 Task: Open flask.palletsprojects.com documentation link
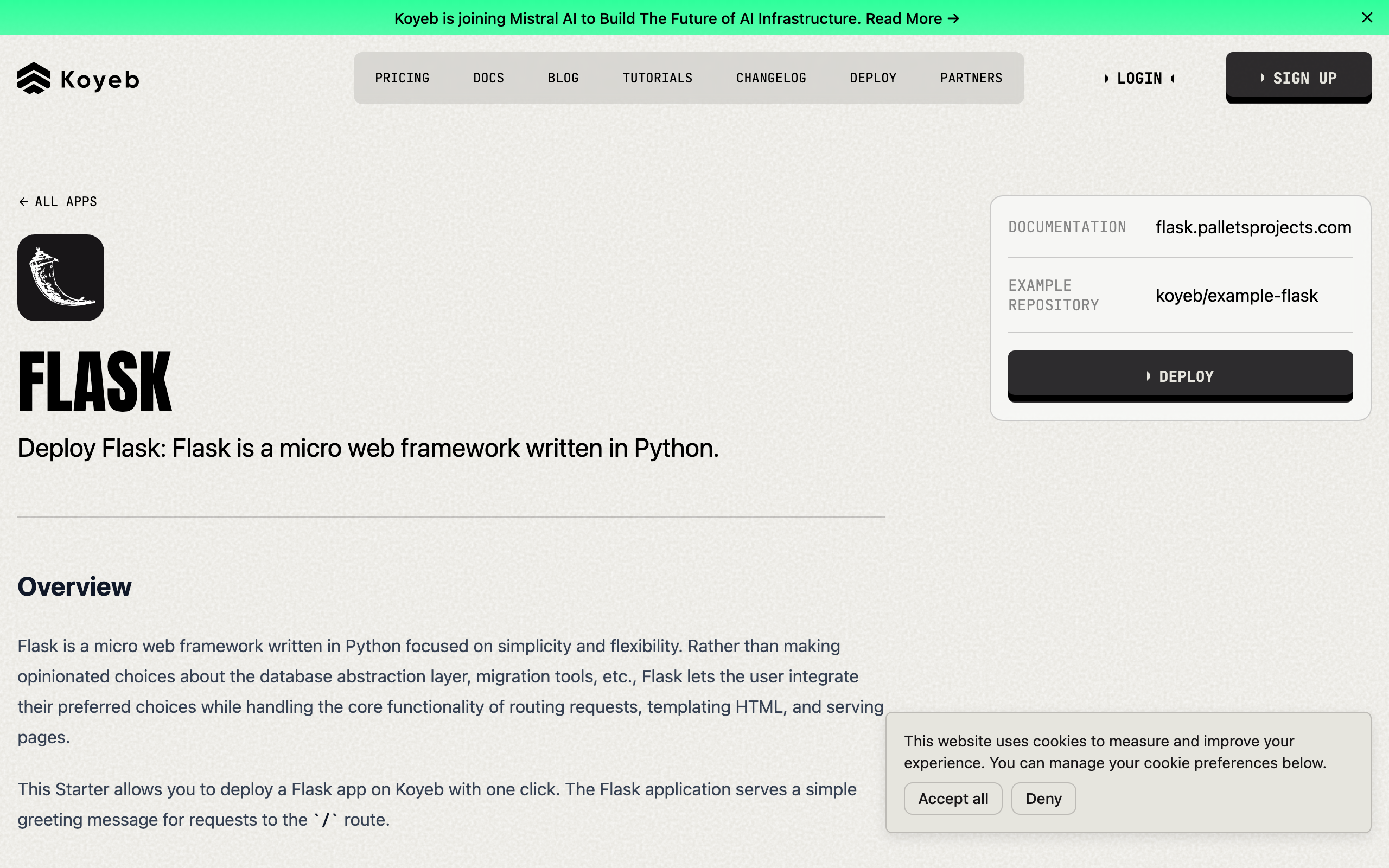click(x=1253, y=227)
